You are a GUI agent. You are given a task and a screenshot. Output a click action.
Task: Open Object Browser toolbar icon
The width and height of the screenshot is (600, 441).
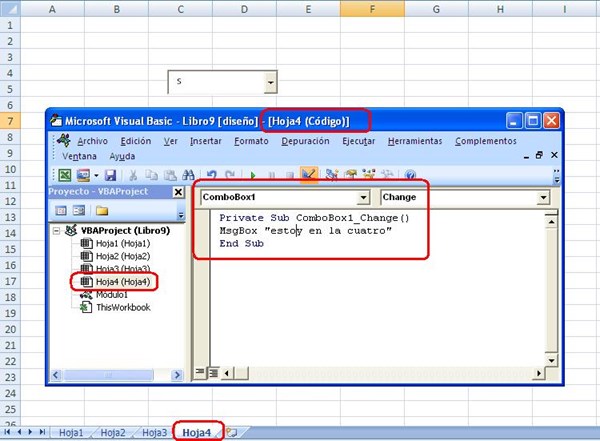pyautogui.click(x=368, y=175)
